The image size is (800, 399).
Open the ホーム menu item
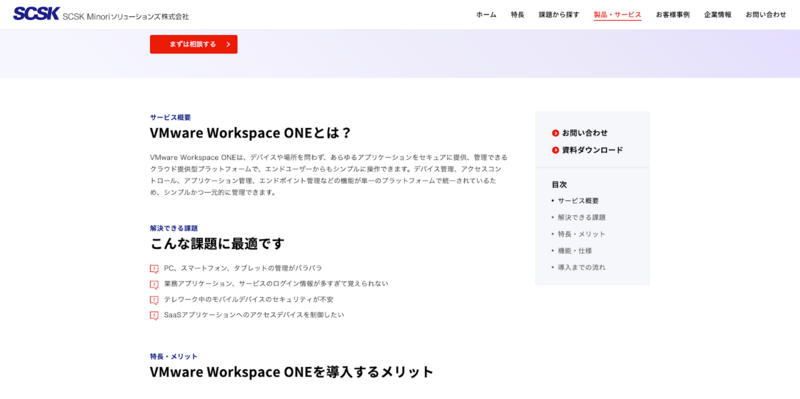click(x=486, y=15)
